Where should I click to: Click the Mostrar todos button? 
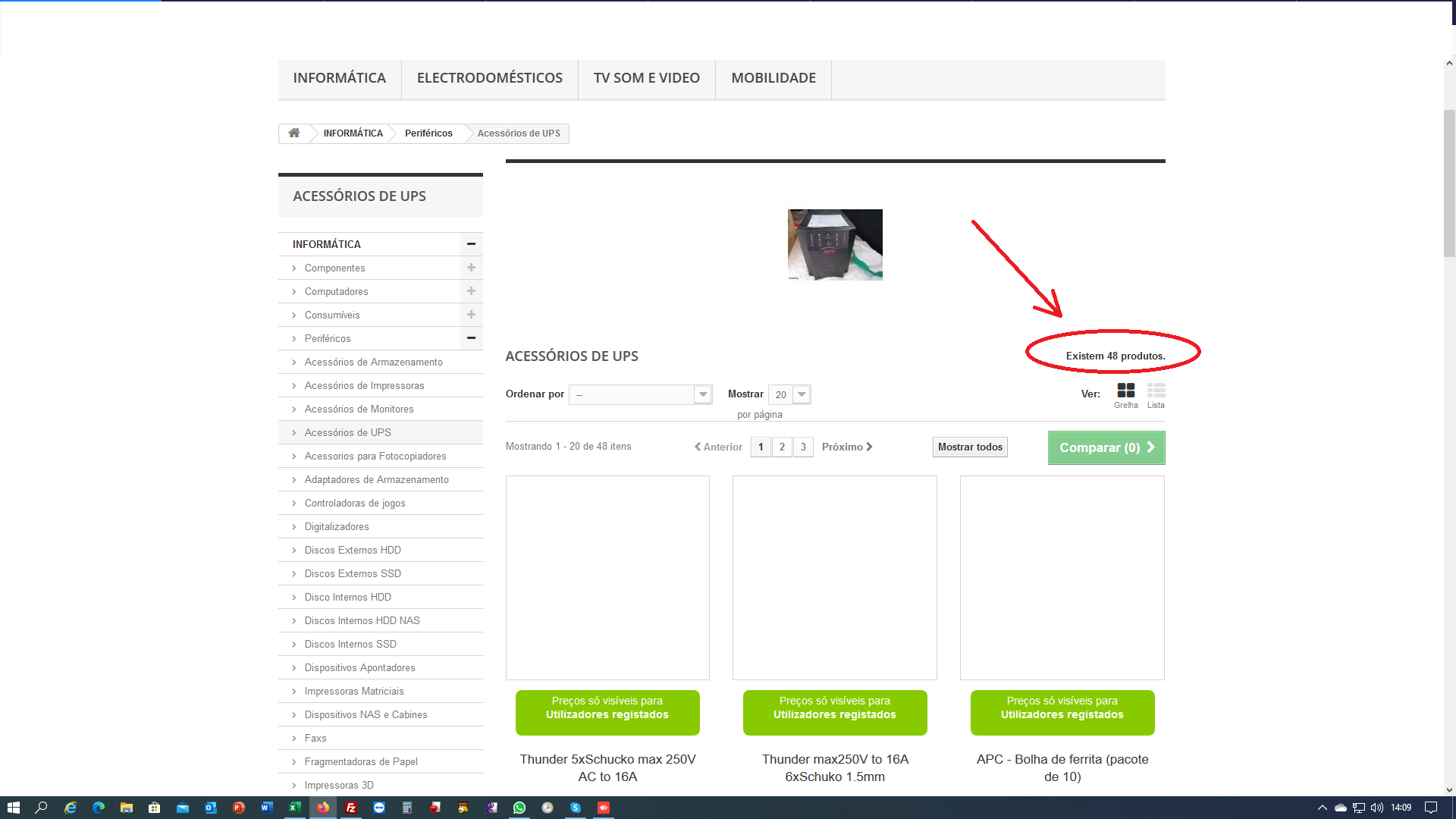pos(970,447)
